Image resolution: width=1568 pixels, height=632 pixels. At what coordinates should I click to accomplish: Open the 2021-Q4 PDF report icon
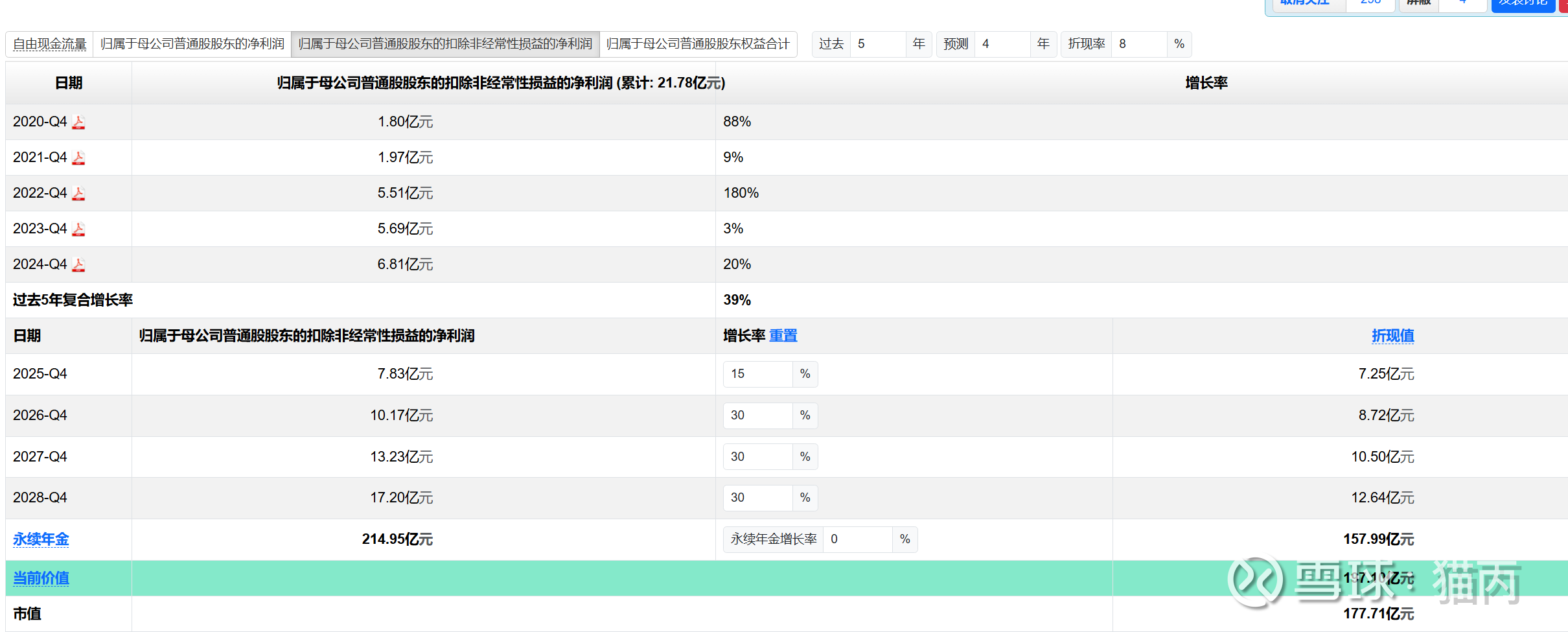click(x=78, y=158)
